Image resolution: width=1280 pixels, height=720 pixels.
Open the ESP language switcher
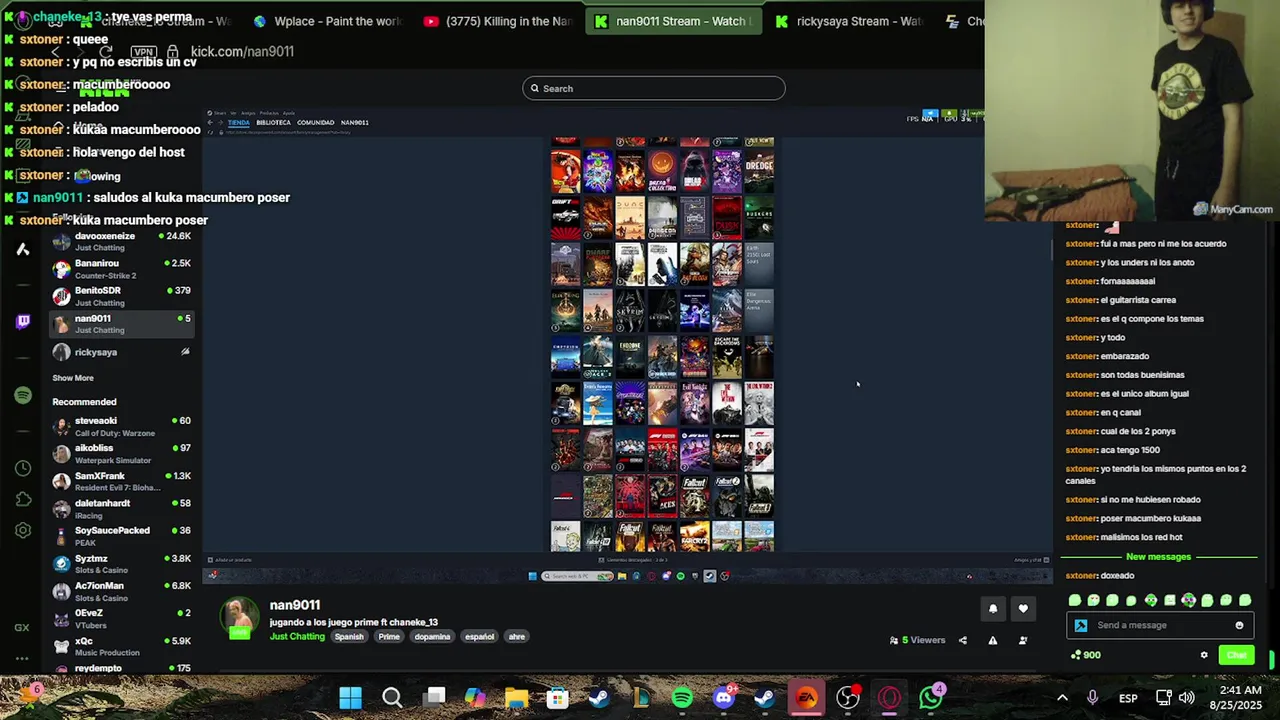pos(1128,698)
